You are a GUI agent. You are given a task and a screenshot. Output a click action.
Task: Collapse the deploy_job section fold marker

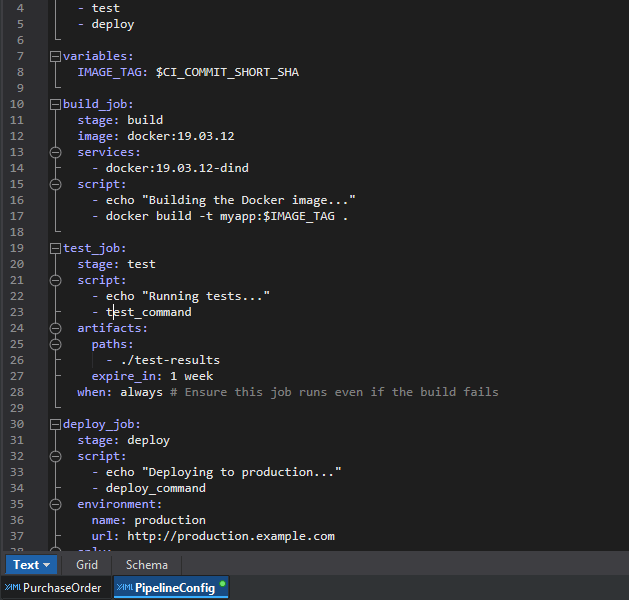(x=55, y=424)
